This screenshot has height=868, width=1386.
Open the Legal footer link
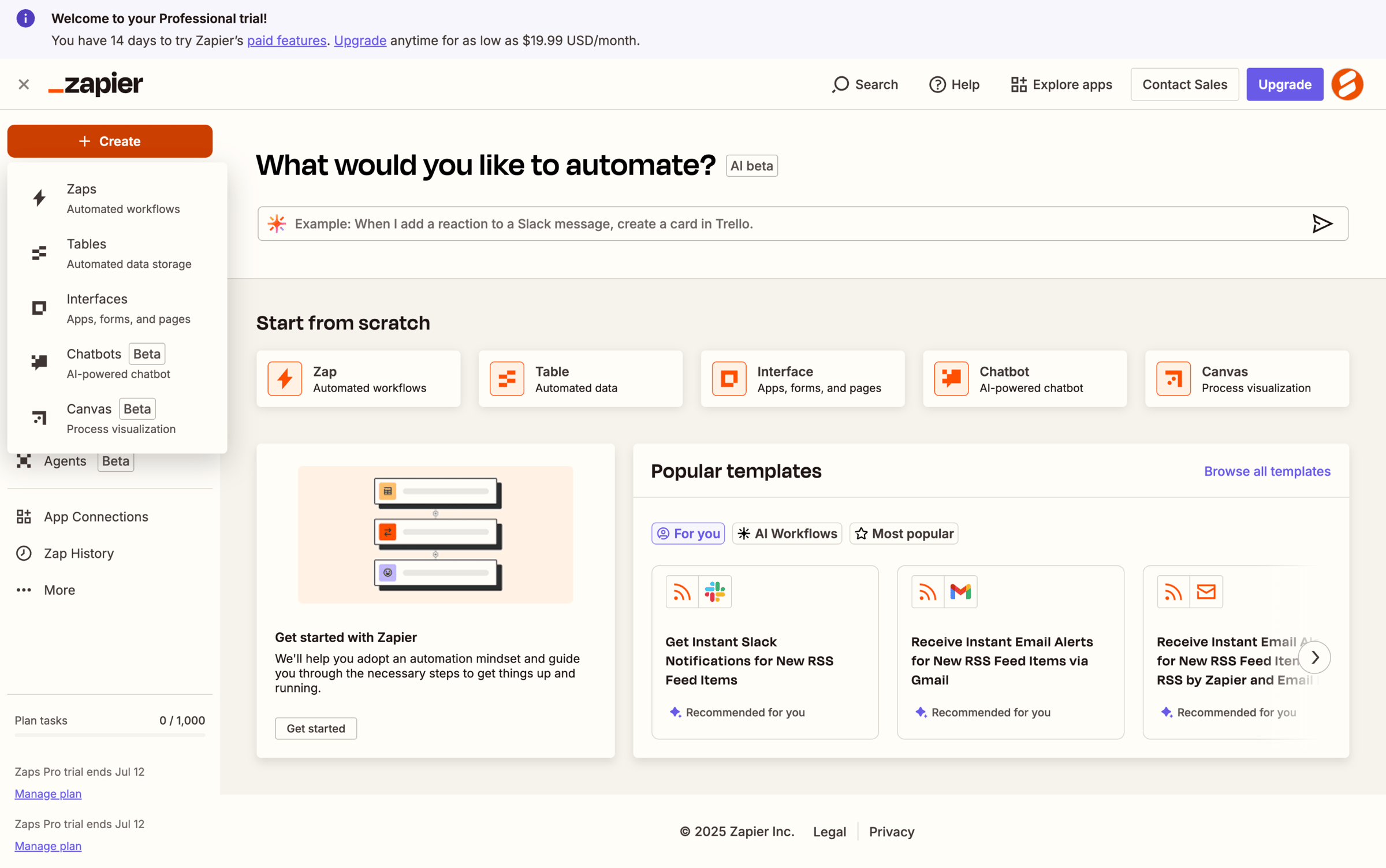(829, 832)
